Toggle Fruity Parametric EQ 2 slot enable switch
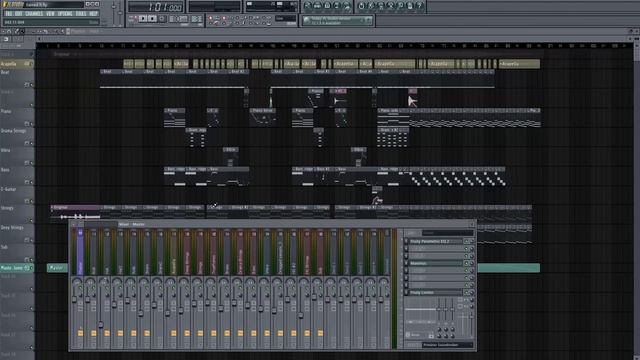This screenshot has width=640, height=360. 466,242
